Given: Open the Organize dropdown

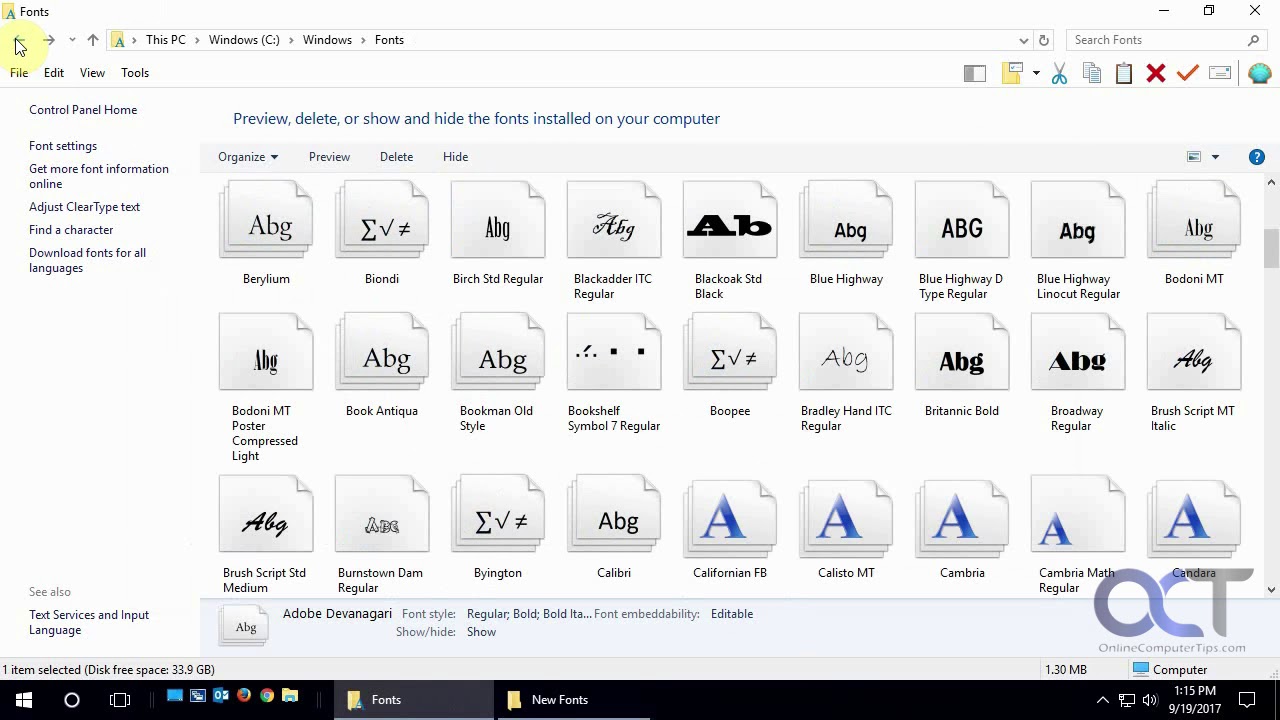Looking at the screenshot, I should tap(248, 157).
